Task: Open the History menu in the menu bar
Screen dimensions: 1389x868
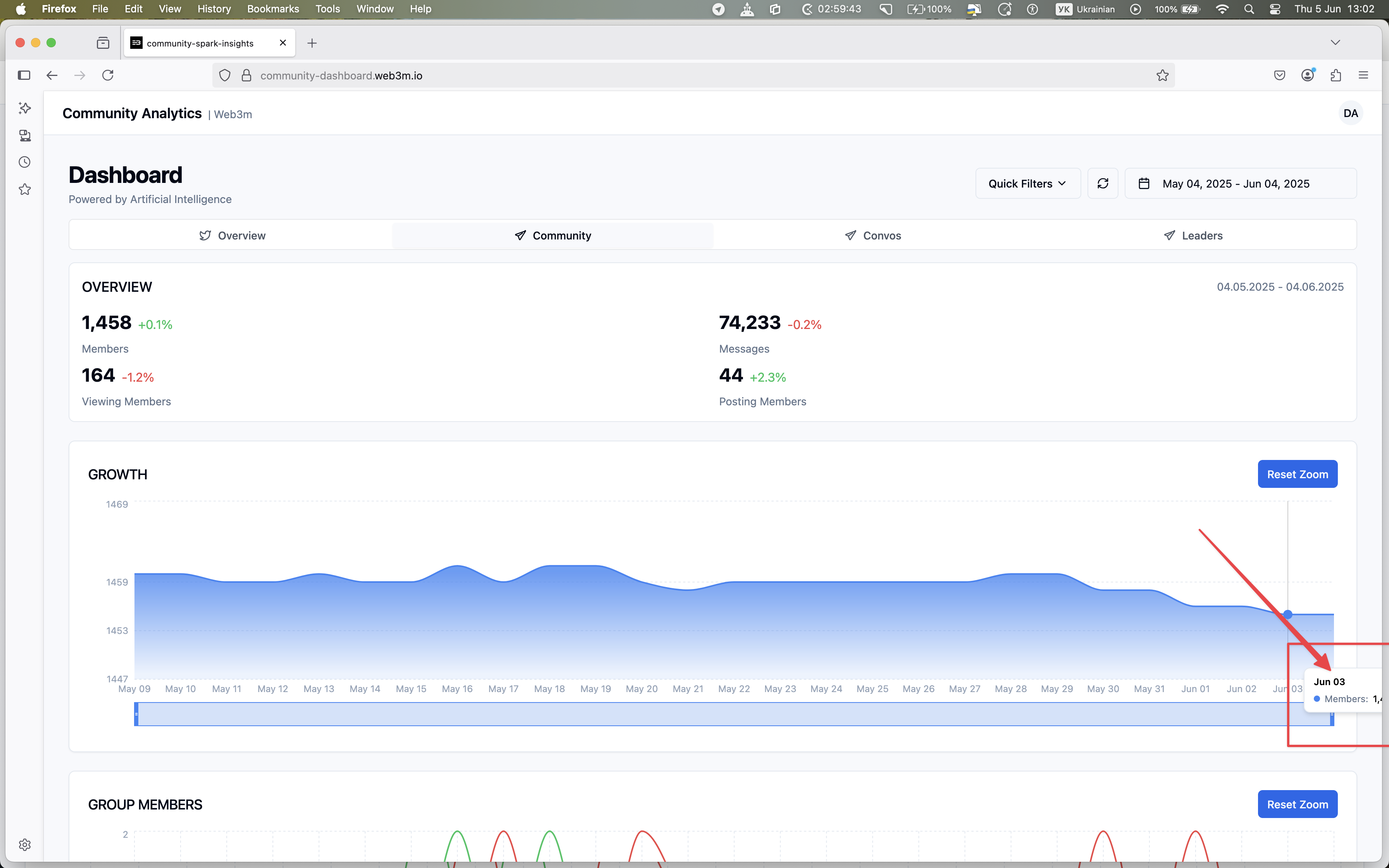Action: pos(214,9)
